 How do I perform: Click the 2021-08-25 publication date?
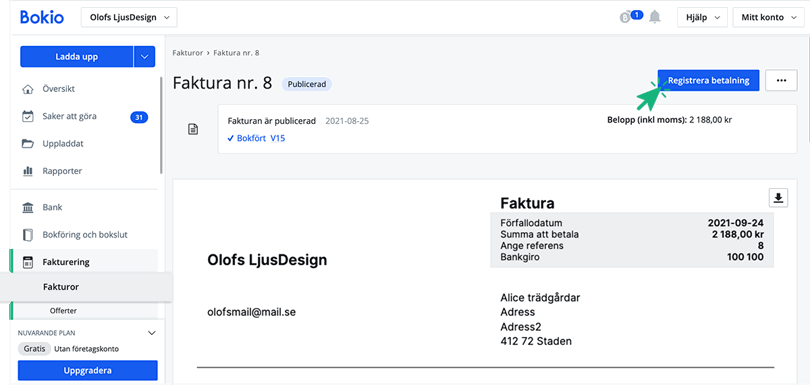(x=347, y=121)
